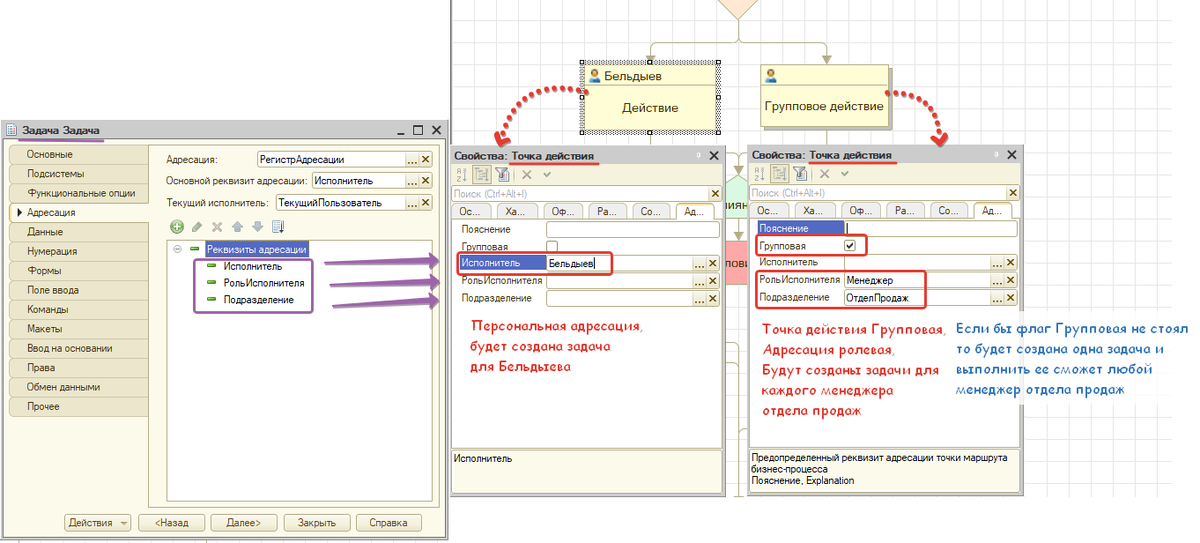Screen dimensions: 1200x543
Task: Click the green Add attribute icon in Задача window
Action: 177,227
